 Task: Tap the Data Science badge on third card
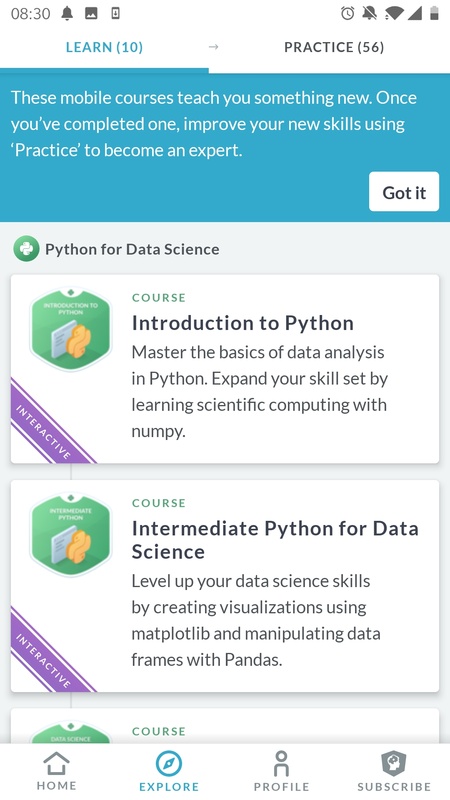pyautogui.click(x=70, y=733)
